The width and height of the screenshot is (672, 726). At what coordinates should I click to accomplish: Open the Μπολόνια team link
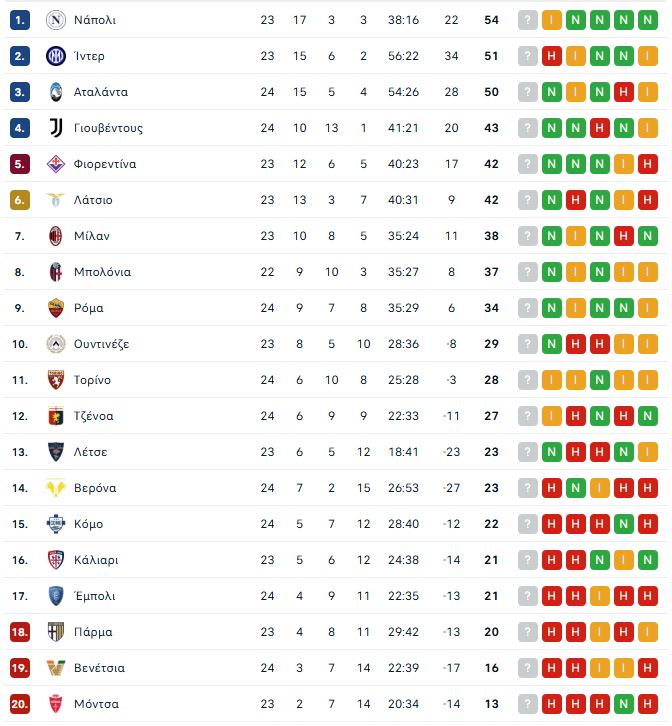point(102,272)
